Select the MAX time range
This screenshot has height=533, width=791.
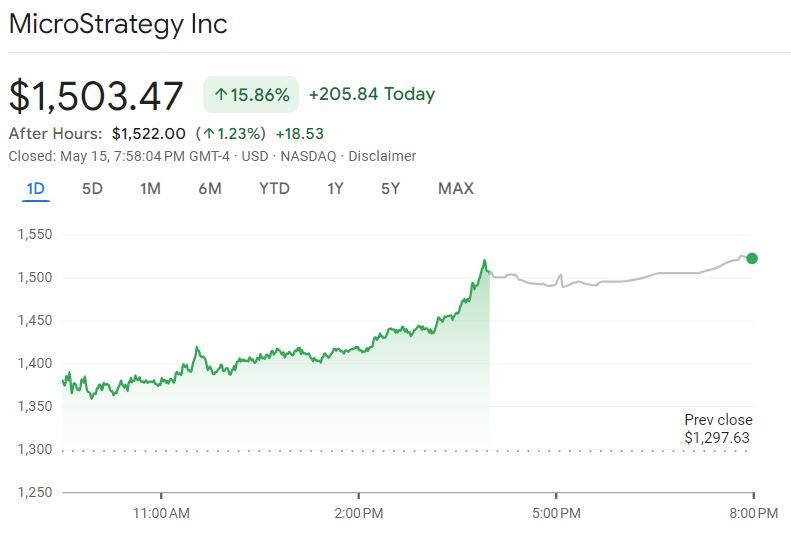point(456,189)
